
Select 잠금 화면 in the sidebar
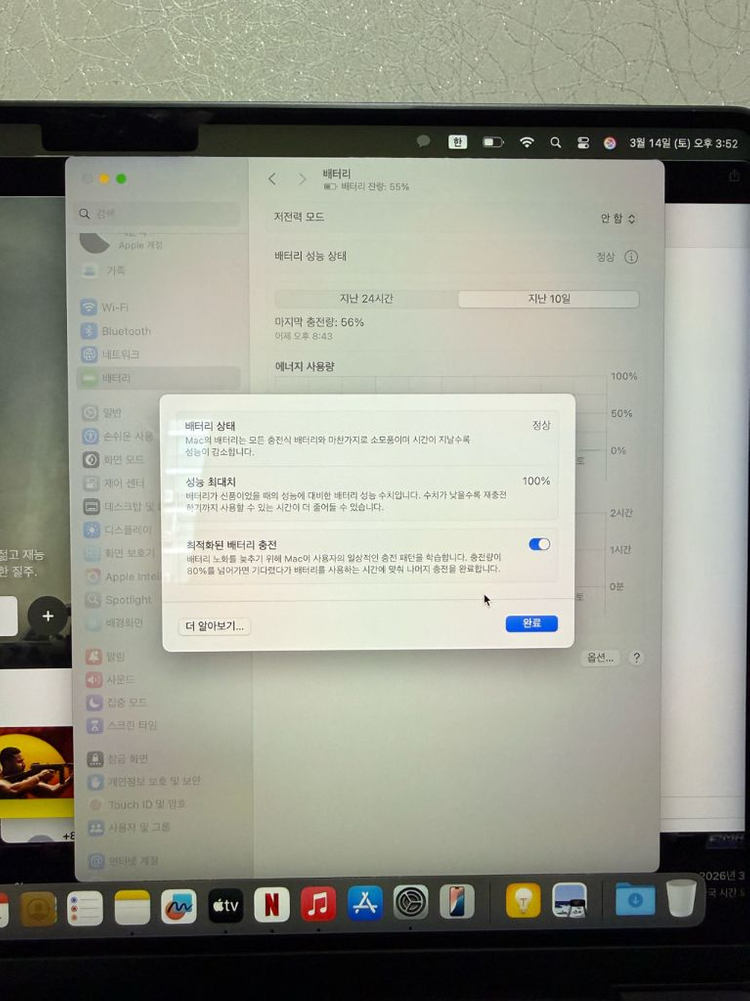(x=117, y=758)
